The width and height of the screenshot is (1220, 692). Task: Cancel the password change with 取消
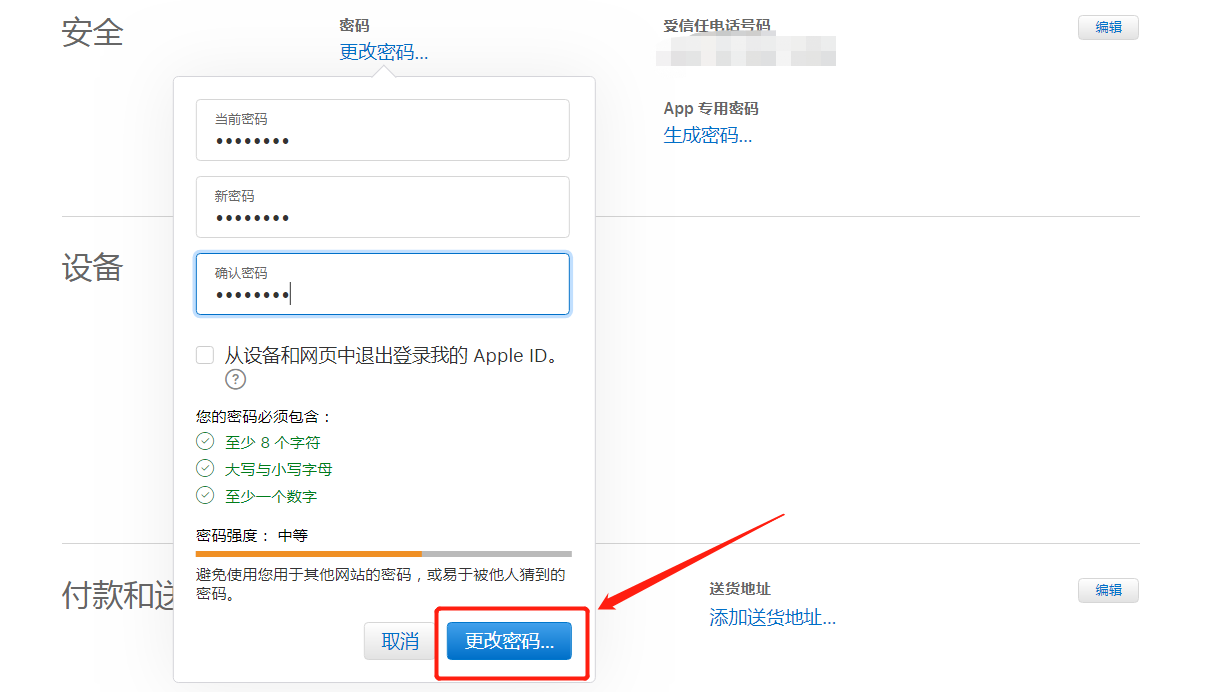(400, 642)
